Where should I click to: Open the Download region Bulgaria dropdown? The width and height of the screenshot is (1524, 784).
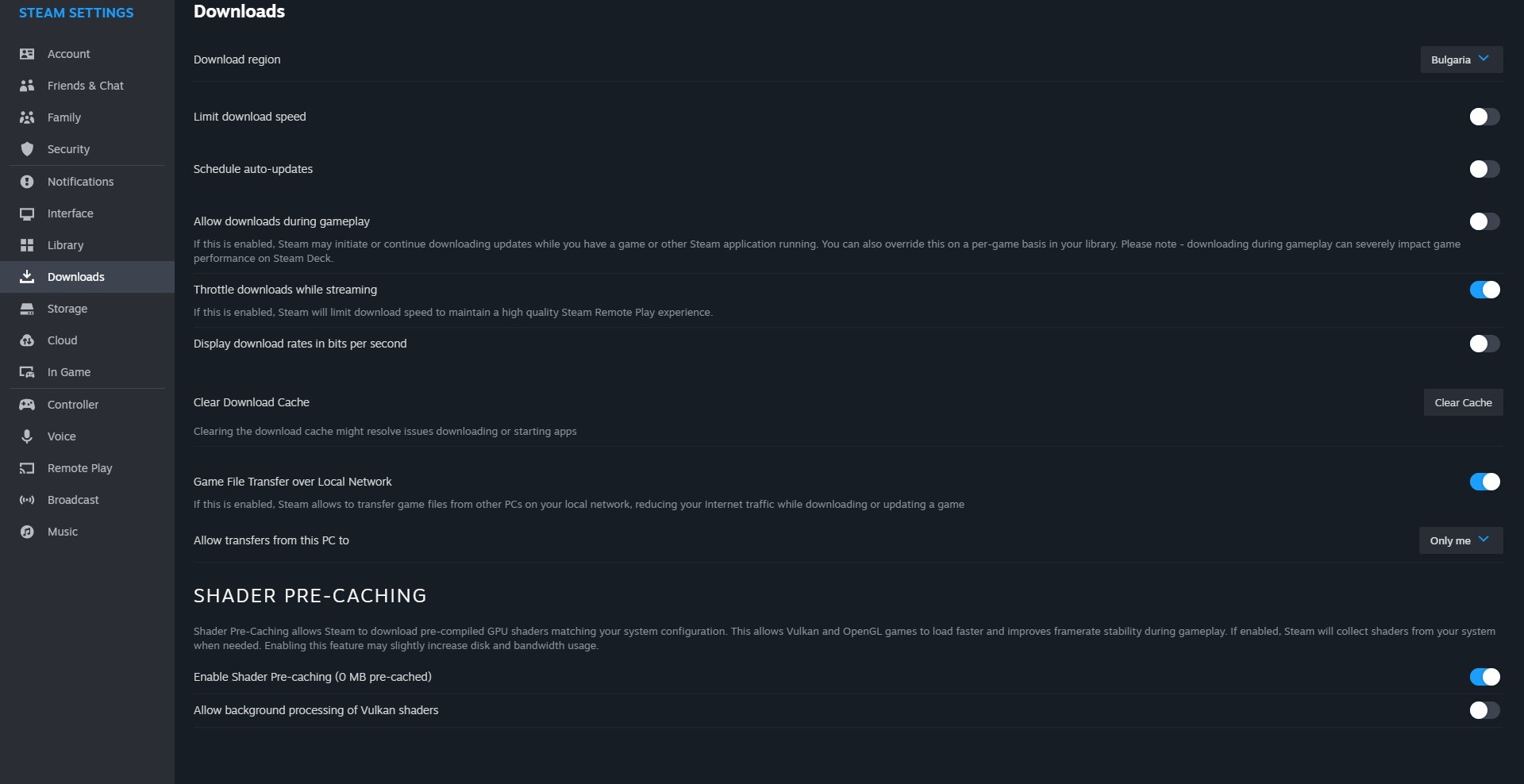pos(1460,60)
